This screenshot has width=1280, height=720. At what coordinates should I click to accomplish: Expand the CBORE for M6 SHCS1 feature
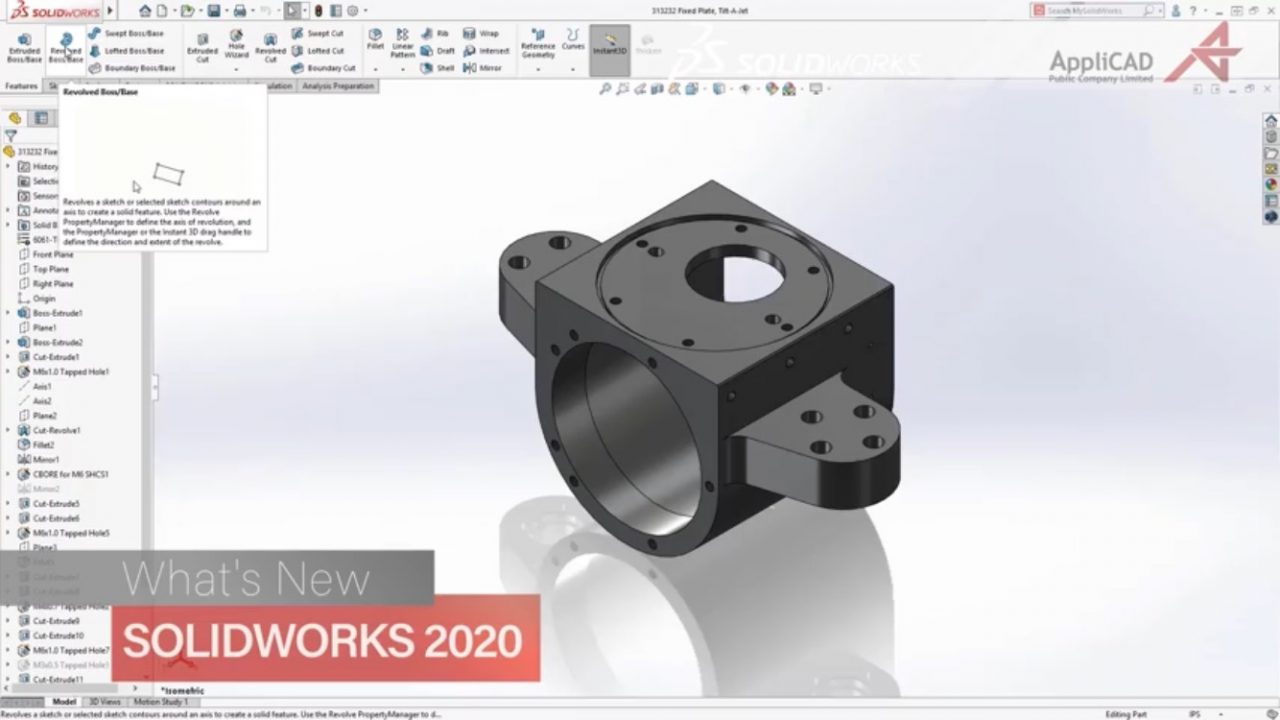tap(8, 474)
